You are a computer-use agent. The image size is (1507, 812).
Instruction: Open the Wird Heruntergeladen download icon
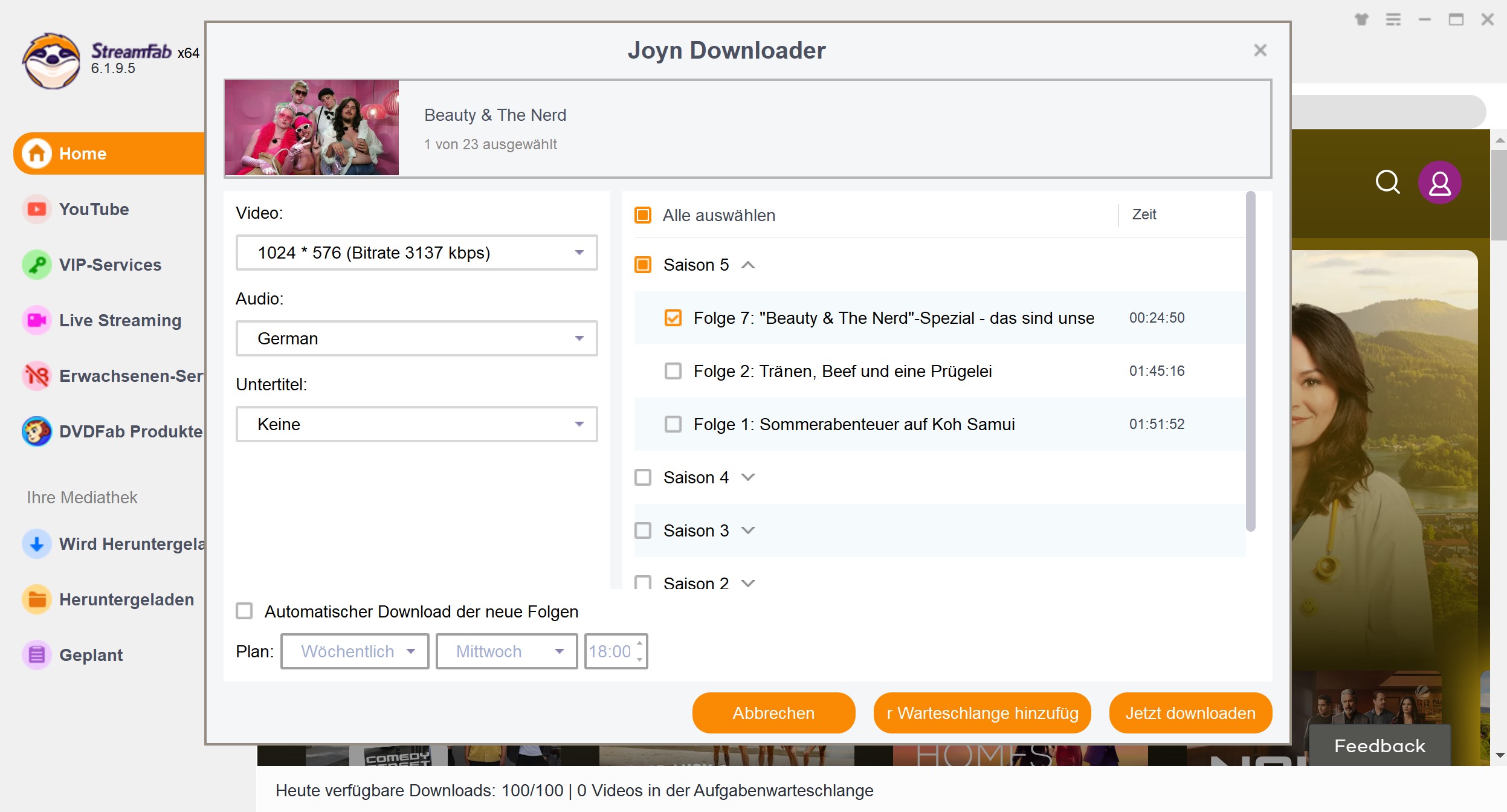click(37, 544)
